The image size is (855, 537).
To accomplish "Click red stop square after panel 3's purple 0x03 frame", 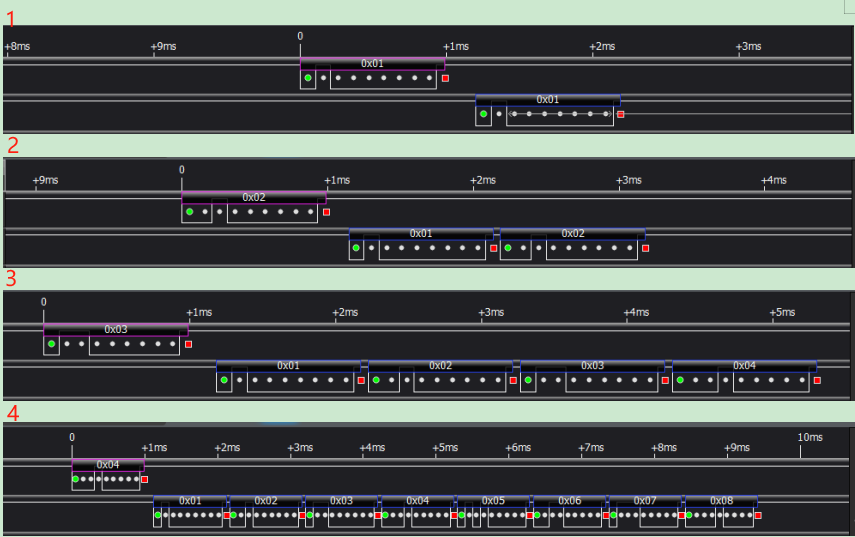I will click(188, 344).
